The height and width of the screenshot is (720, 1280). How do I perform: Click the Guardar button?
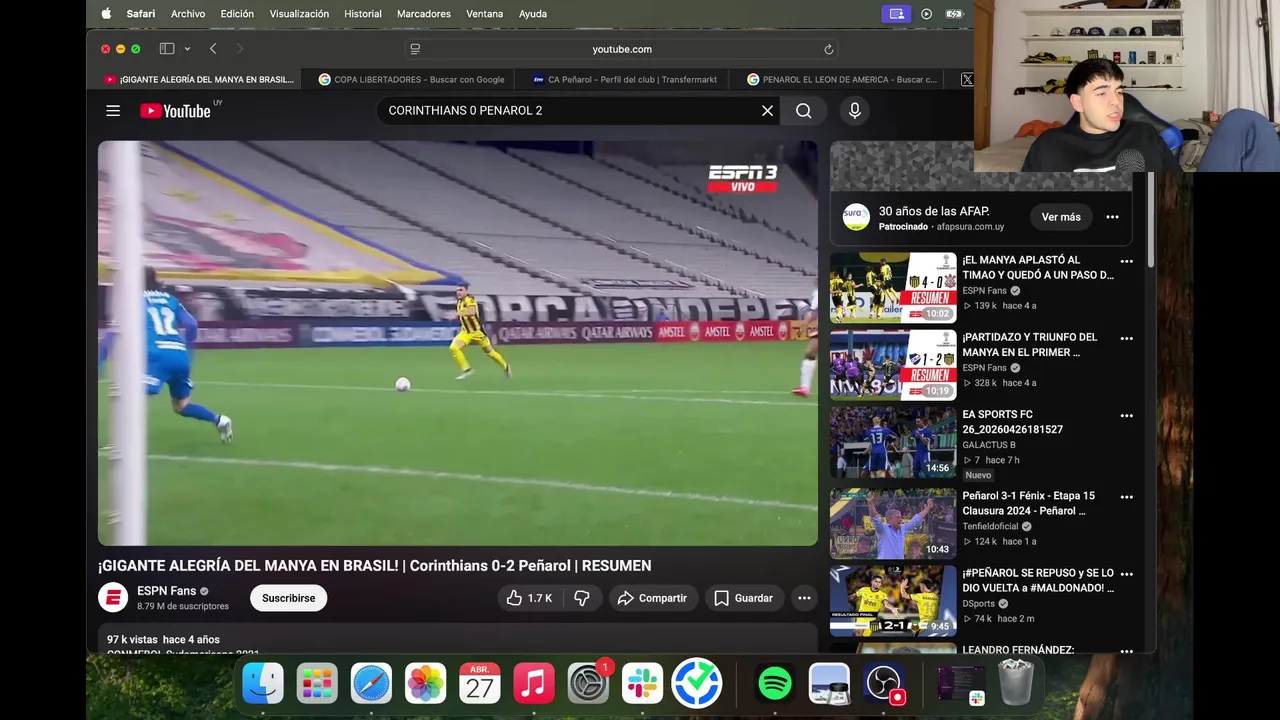coord(744,598)
